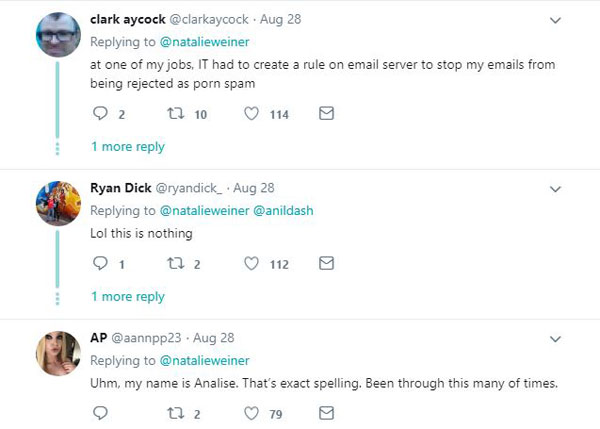Send AP's tweet via direct message icon
The image size is (600, 429).
coord(326,413)
